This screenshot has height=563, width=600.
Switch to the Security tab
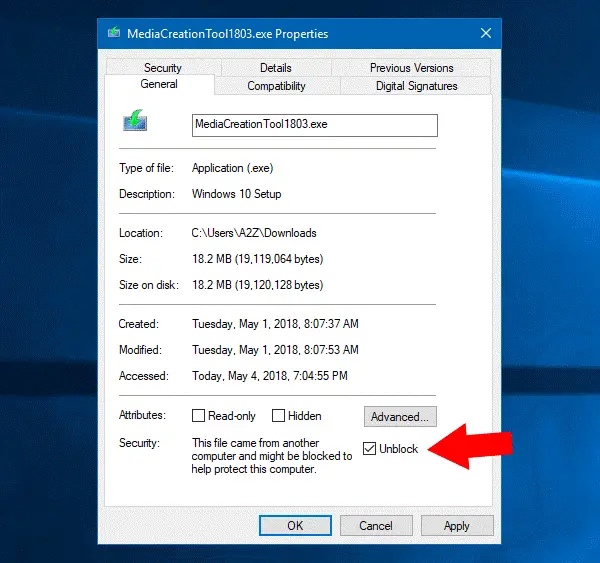click(x=163, y=67)
